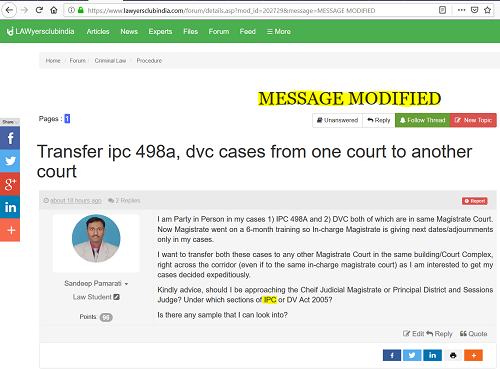Show site information icon in address bar
The image size is (500, 369).
(71, 10)
